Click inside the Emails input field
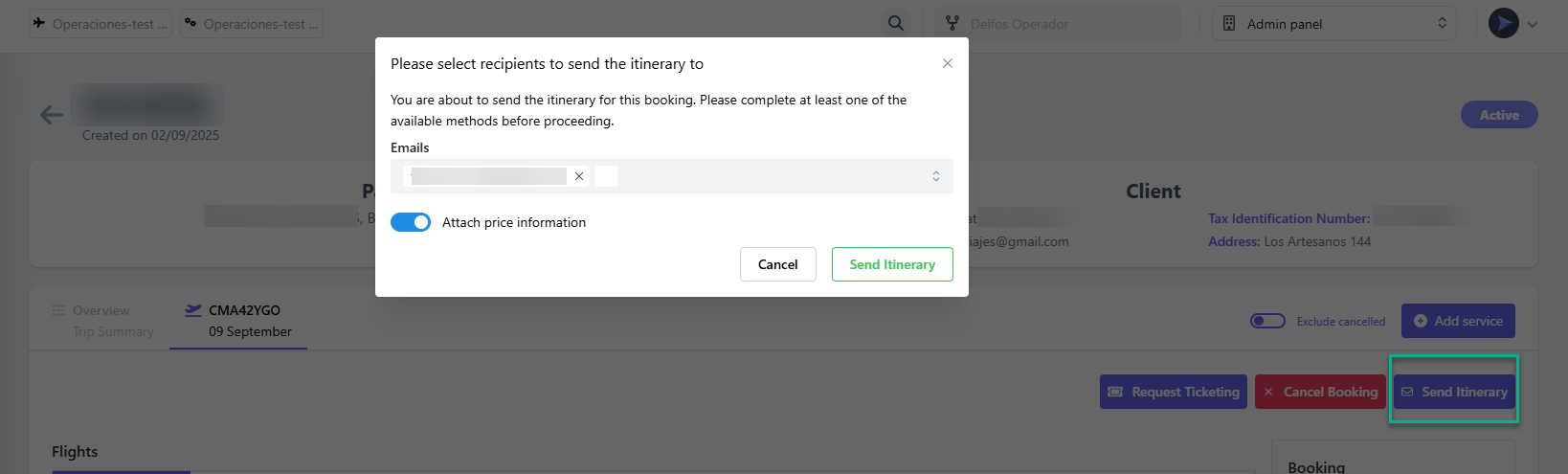1568x474 pixels. (x=766, y=176)
